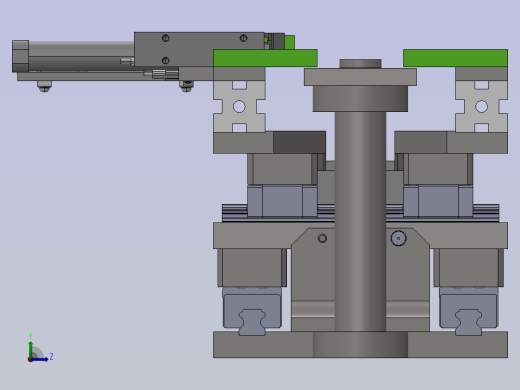Select the central vertical shaft column
The width and height of the screenshot is (520, 390).
360,221
